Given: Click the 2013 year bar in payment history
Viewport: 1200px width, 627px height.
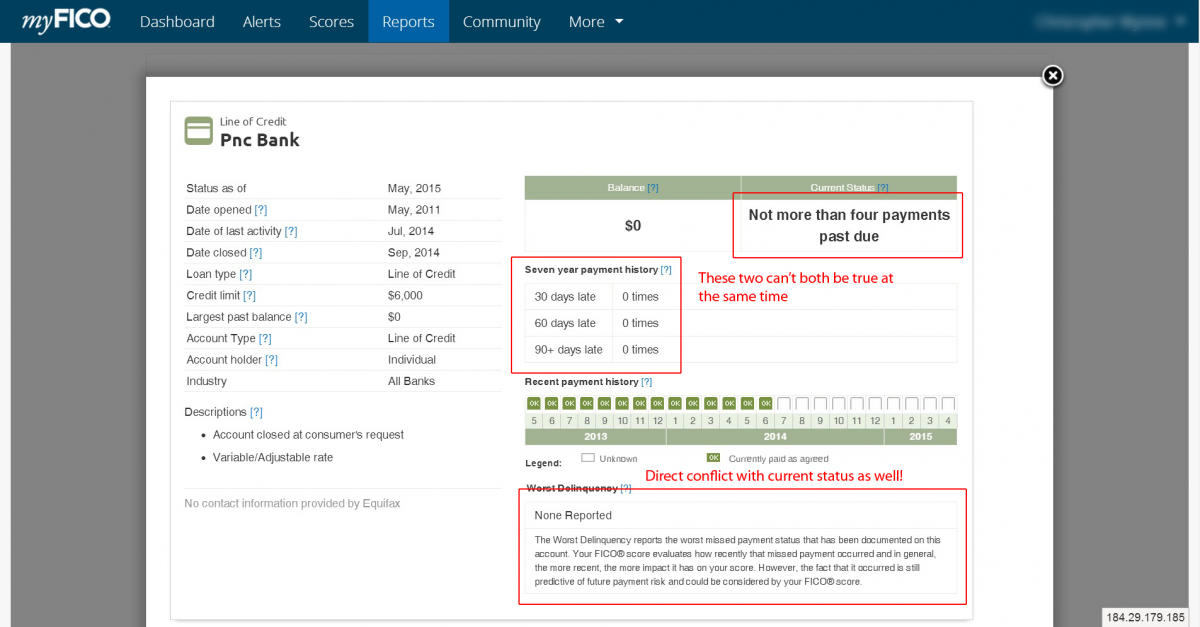Looking at the screenshot, I should (x=595, y=437).
